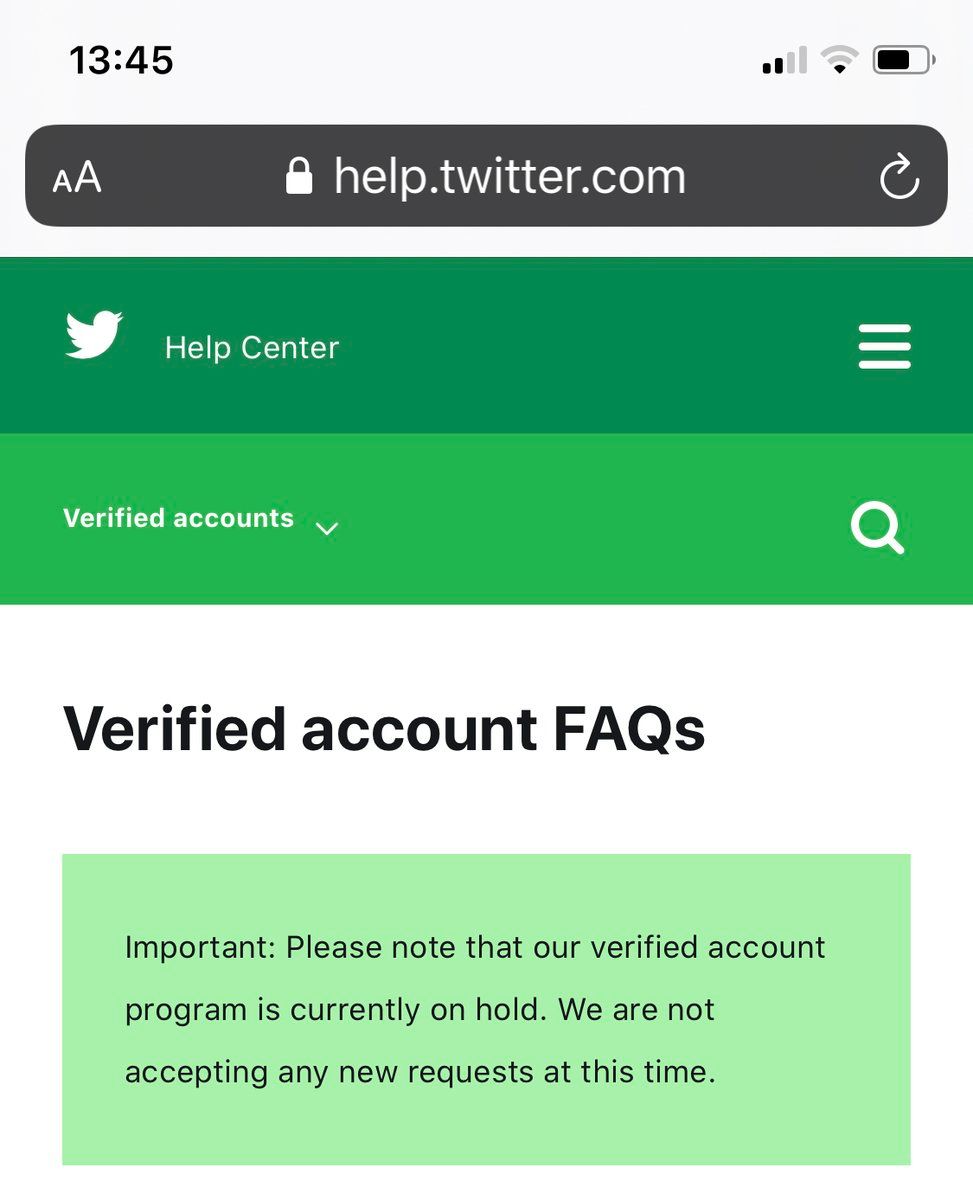
Task: Go to the Help Center home link
Action: (x=252, y=348)
